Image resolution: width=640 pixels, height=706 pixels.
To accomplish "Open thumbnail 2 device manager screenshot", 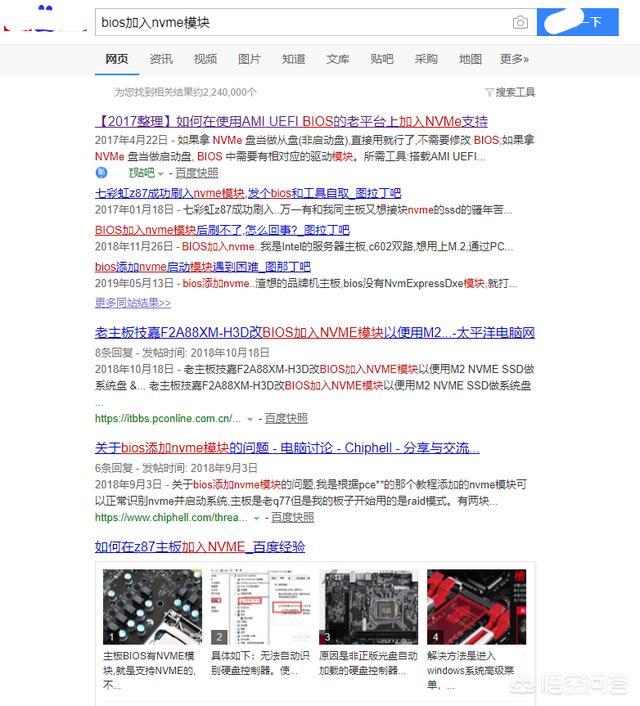I will [x=260, y=606].
